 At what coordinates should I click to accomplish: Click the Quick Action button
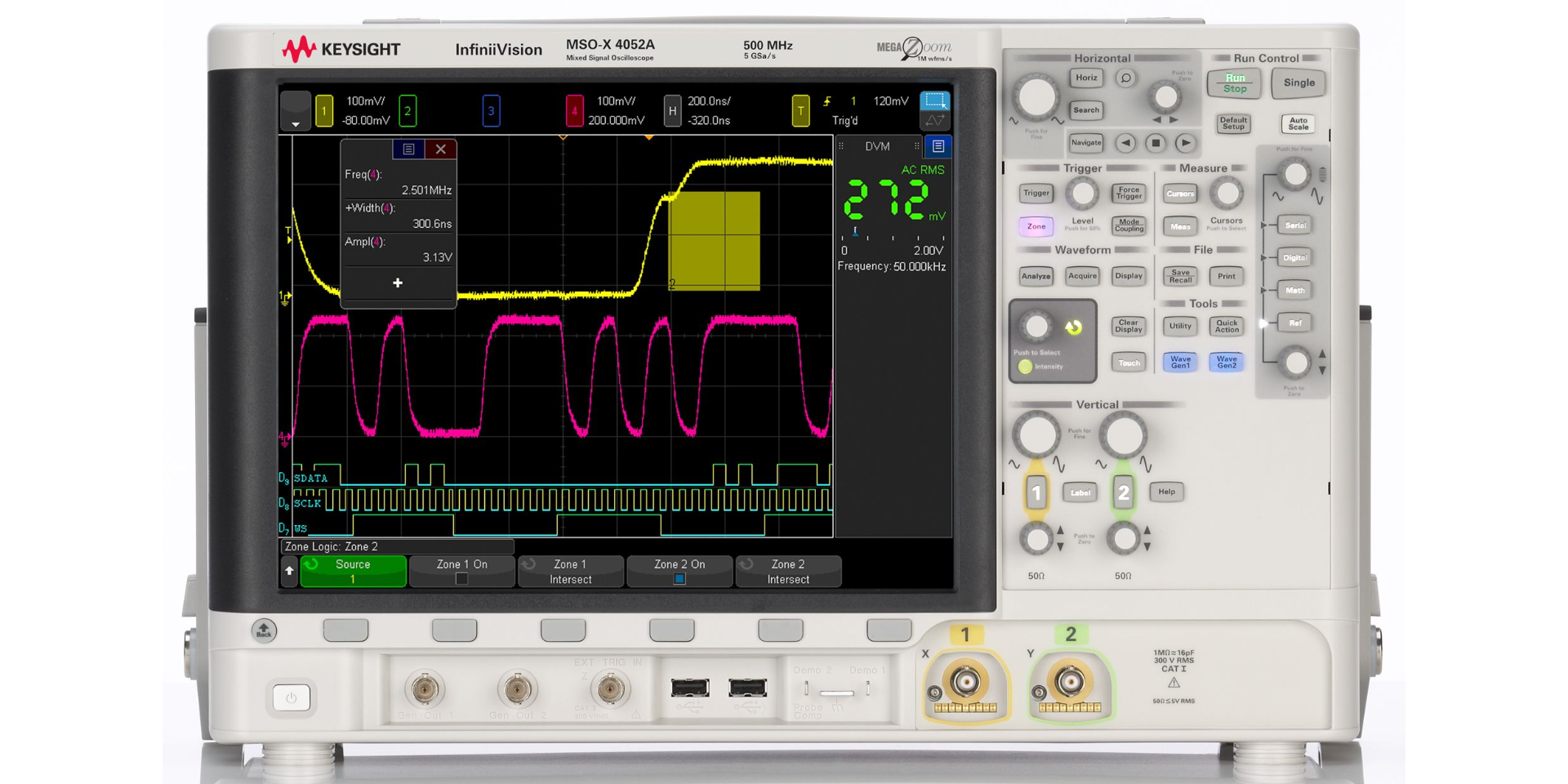coord(1226,327)
